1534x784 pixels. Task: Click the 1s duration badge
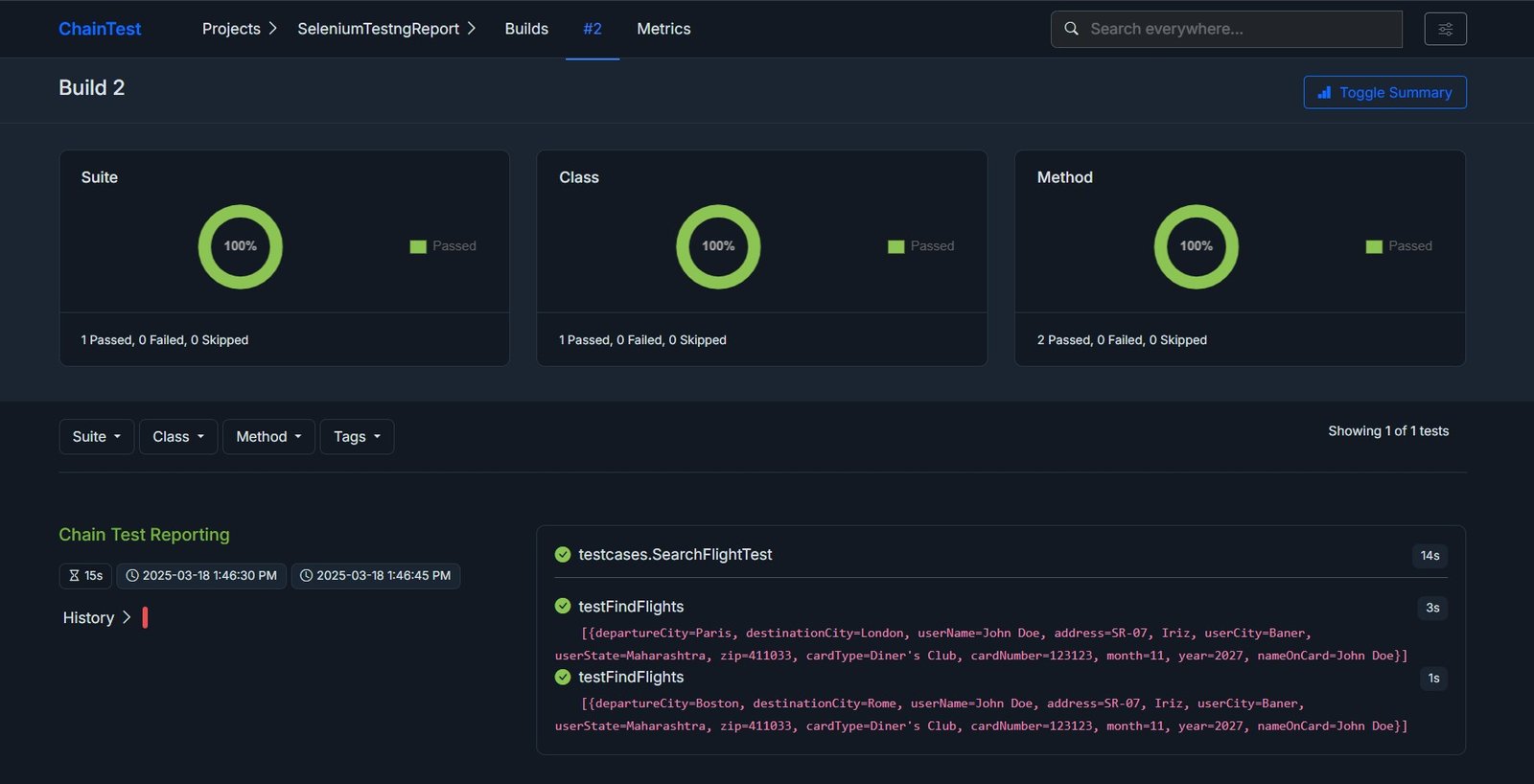coord(1433,678)
